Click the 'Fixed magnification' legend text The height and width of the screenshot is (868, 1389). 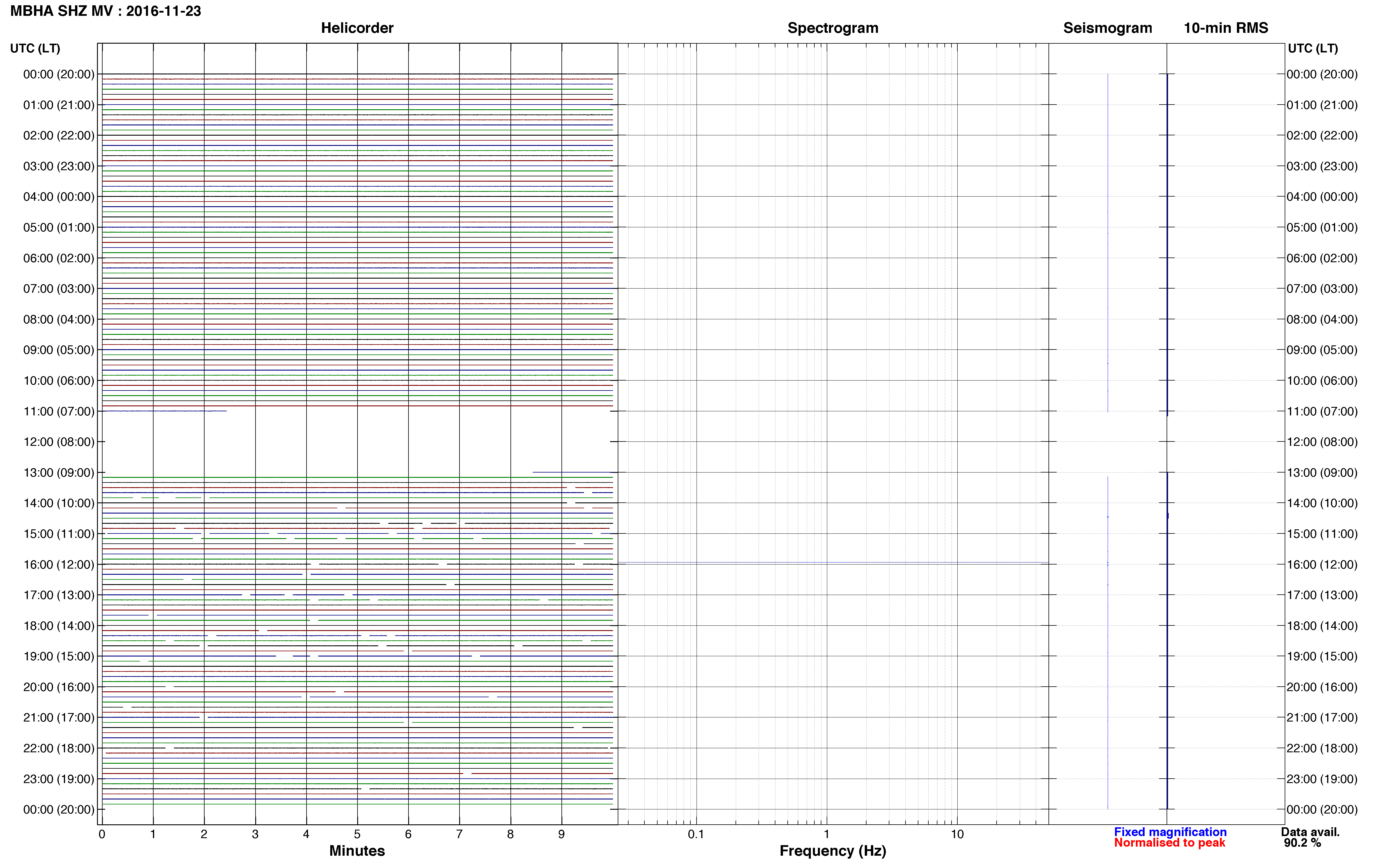click(x=1170, y=832)
